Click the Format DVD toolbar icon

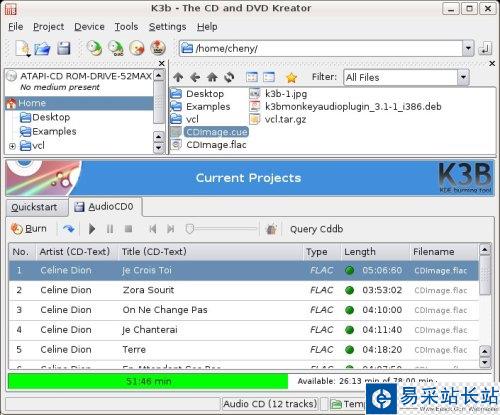point(158,48)
